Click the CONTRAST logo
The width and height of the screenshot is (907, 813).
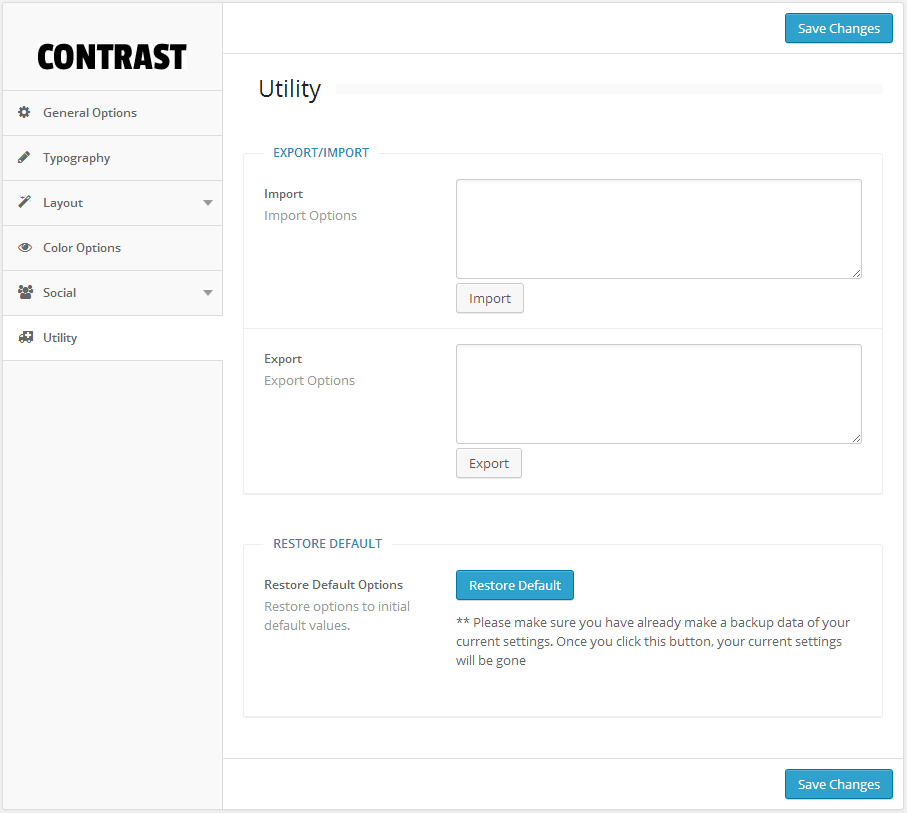pyautogui.click(x=112, y=57)
